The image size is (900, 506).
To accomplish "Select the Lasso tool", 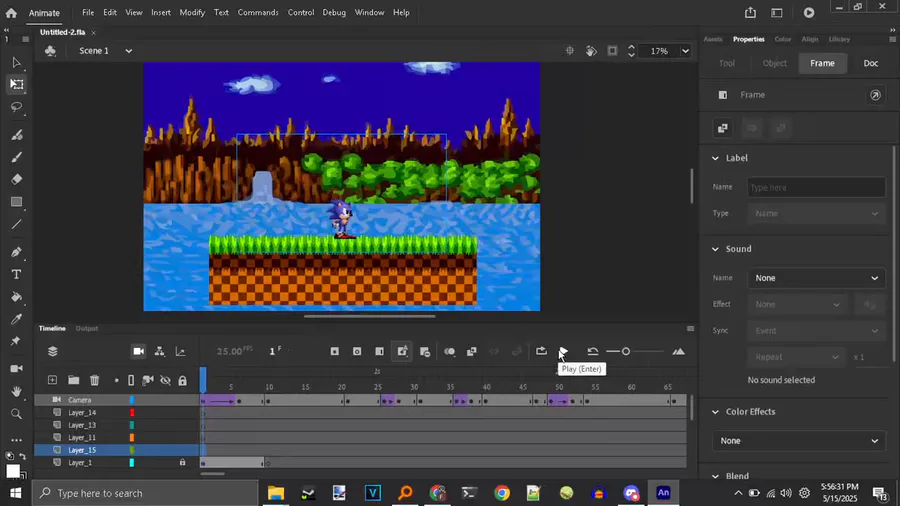I will pos(16,107).
